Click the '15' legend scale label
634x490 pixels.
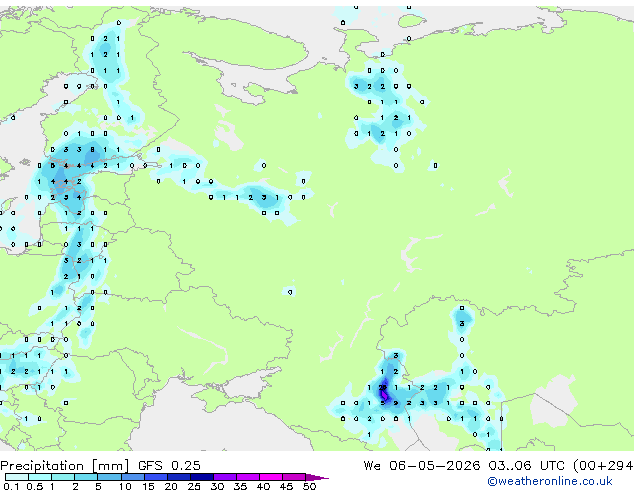[148, 486]
